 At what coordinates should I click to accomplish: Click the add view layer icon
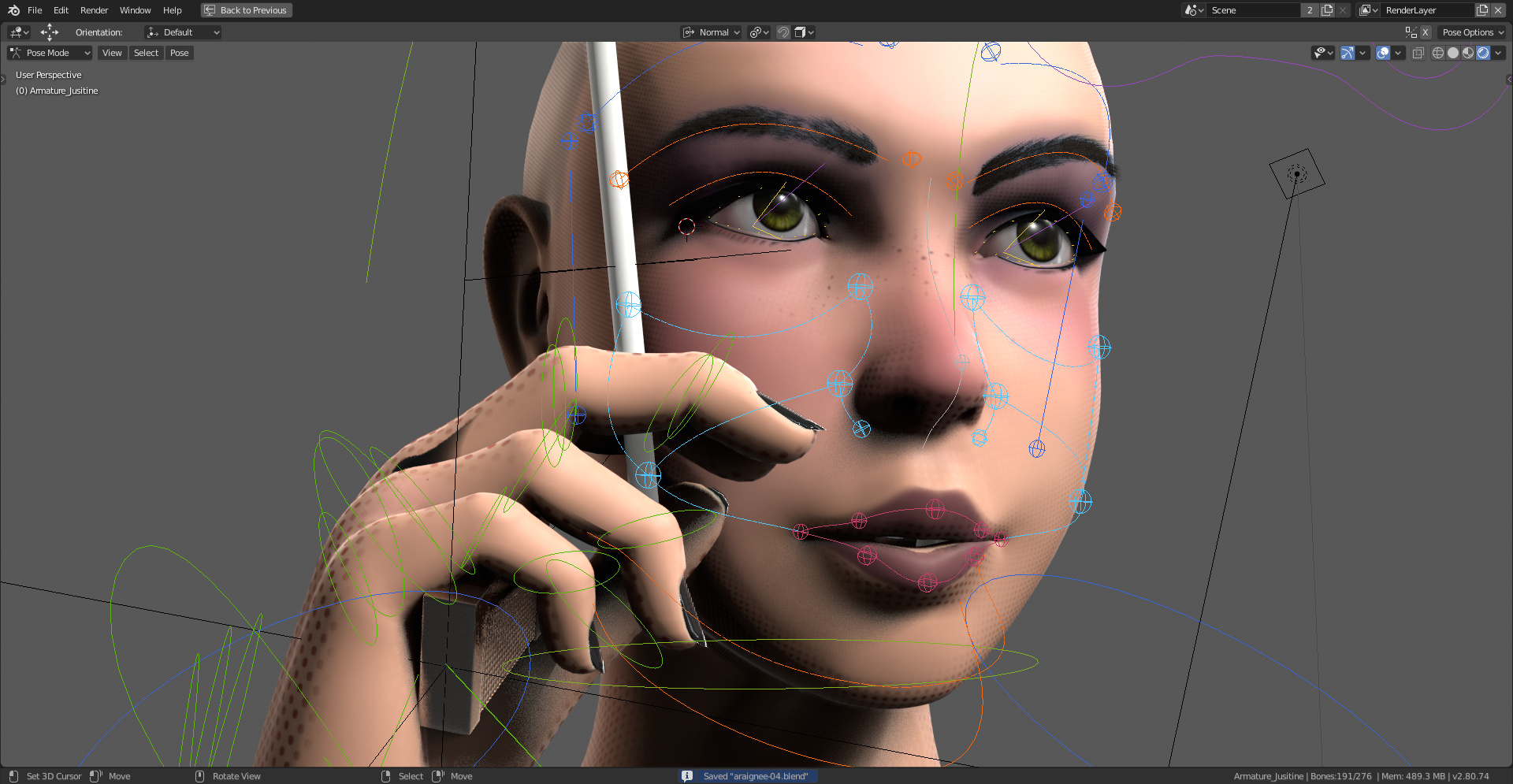click(1482, 10)
